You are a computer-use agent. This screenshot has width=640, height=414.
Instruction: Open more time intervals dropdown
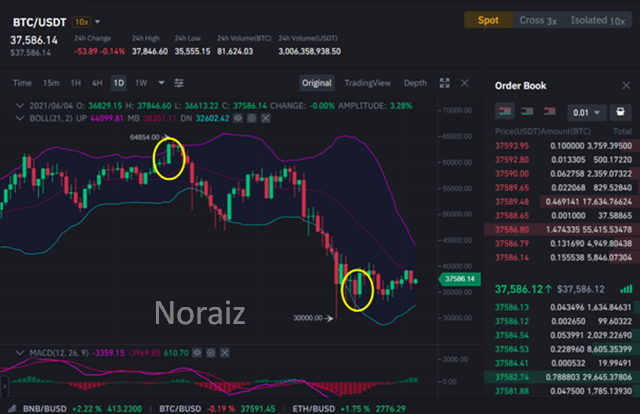coord(161,83)
